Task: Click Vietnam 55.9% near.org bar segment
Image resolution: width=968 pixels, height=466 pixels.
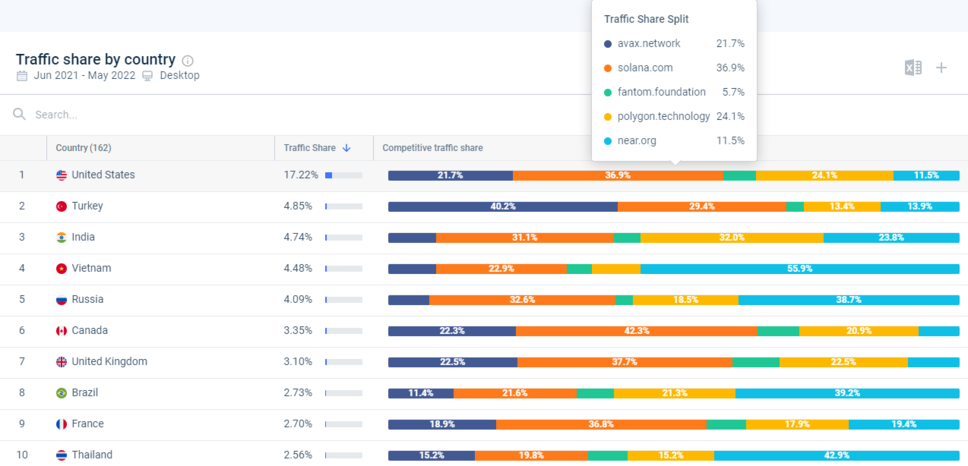Action: pos(800,268)
